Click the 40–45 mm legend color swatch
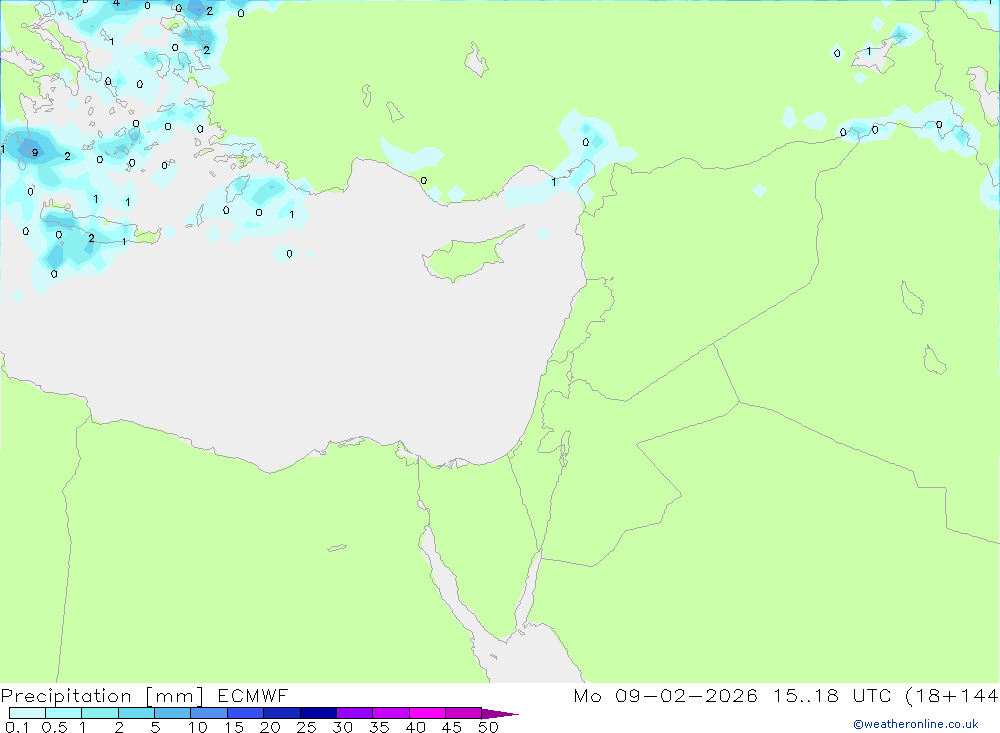This screenshot has height=733, width=1000. tap(427, 713)
